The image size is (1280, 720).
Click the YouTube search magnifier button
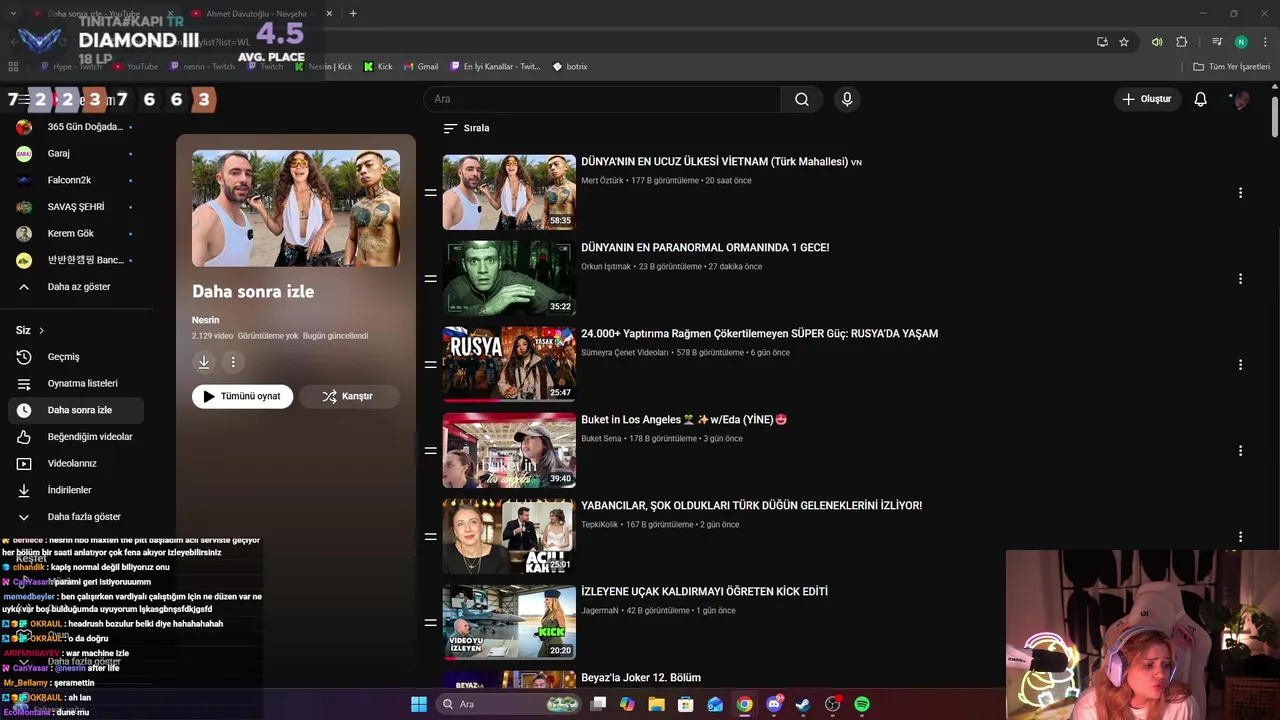click(802, 99)
